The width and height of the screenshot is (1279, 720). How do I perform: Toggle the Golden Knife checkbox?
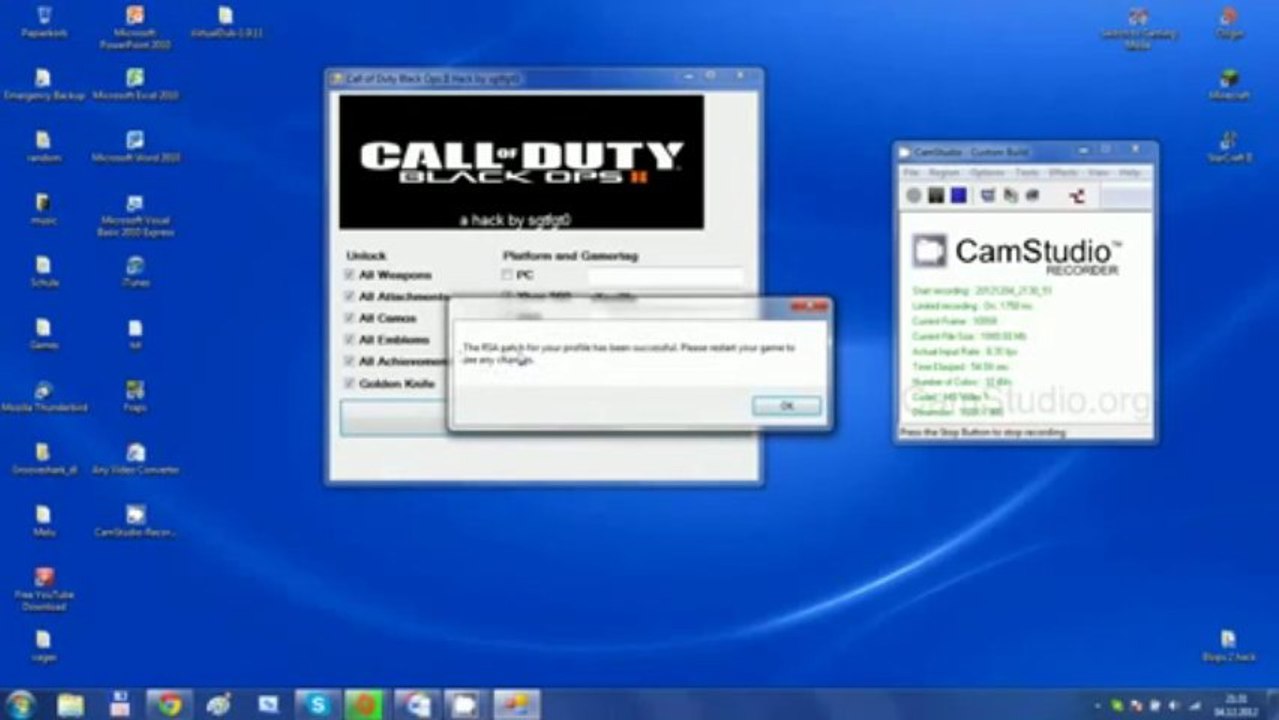[x=350, y=383]
